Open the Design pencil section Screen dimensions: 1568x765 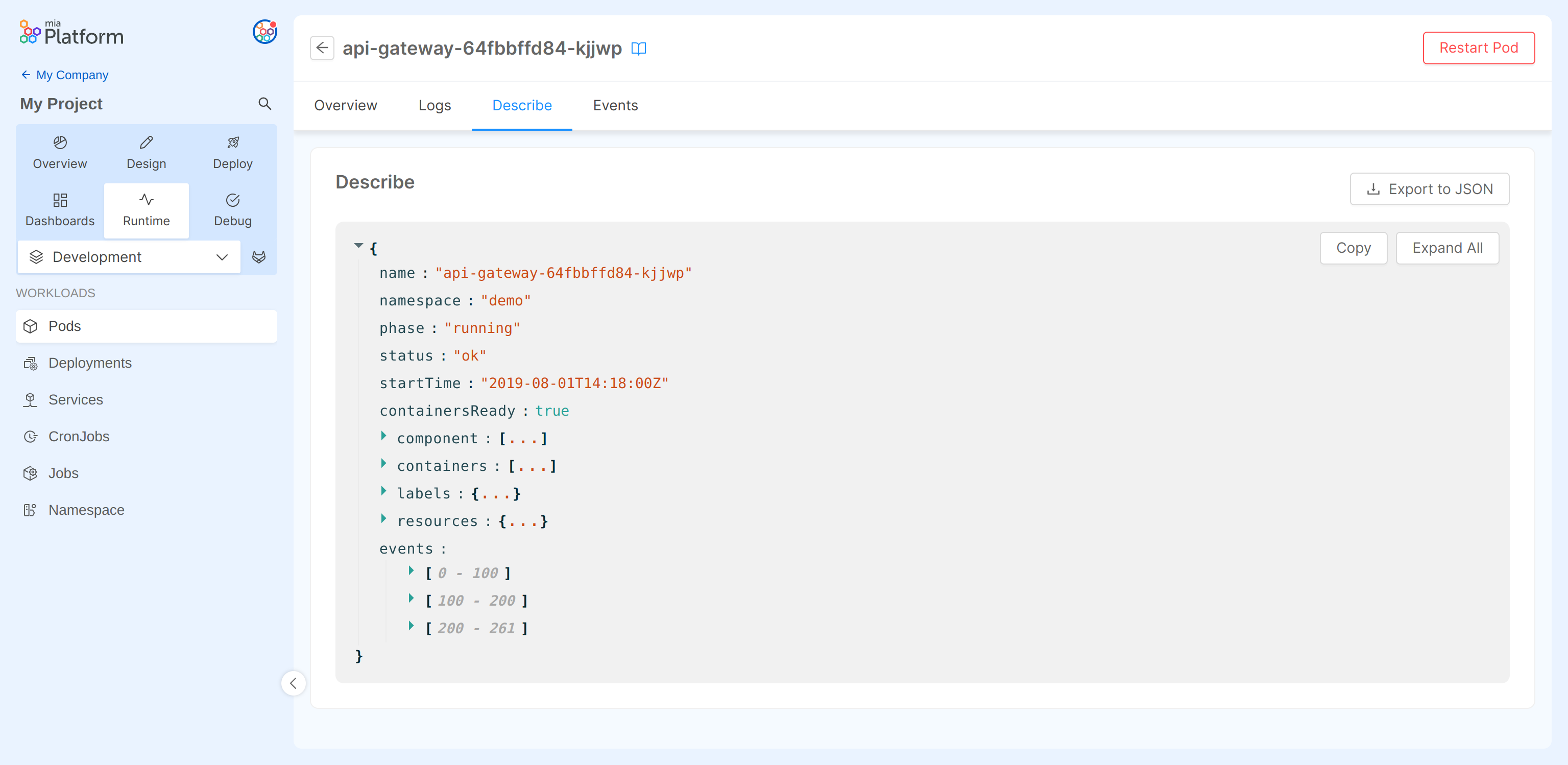(146, 153)
